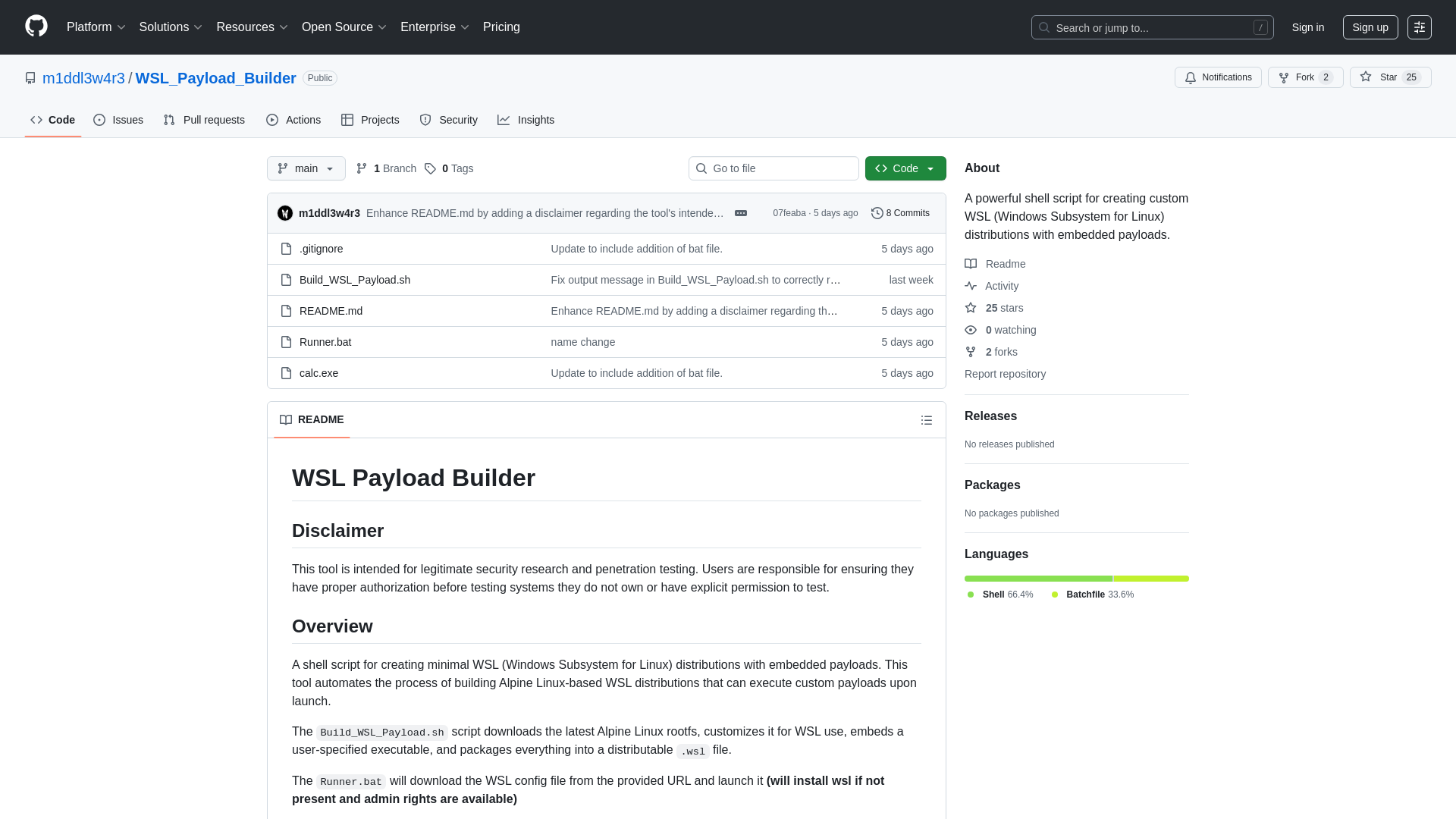Expand the commit message ellipsis button
The width and height of the screenshot is (1456, 819).
741,213
